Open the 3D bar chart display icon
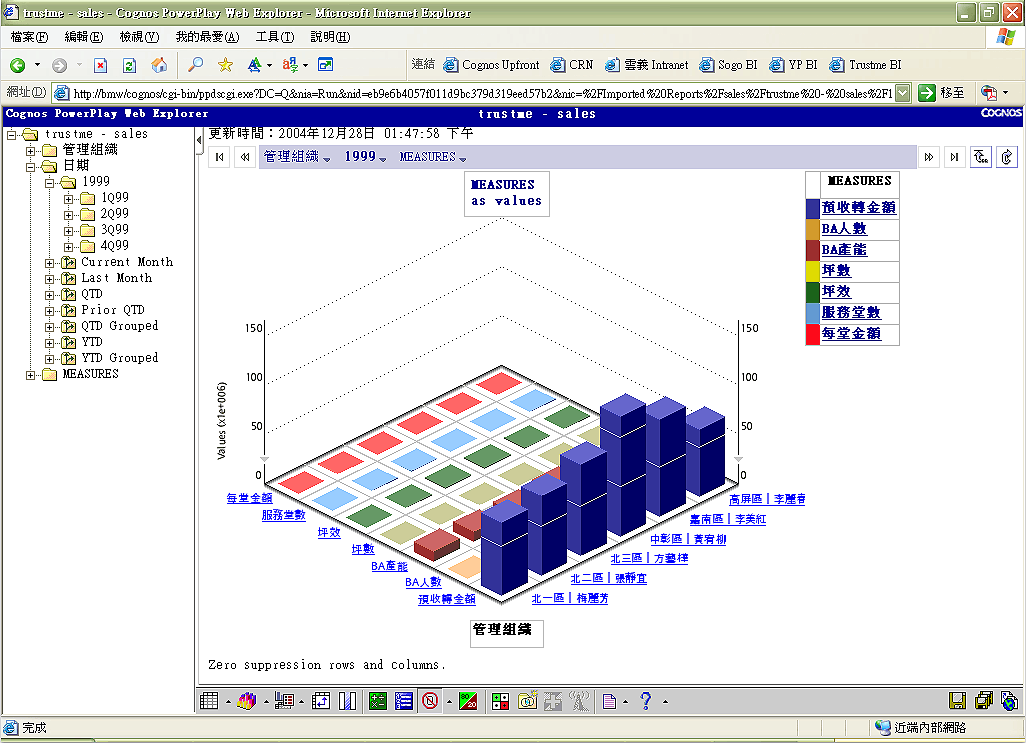Image resolution: width=1026 pixels, height=743 pixels. tap(247, 701)
